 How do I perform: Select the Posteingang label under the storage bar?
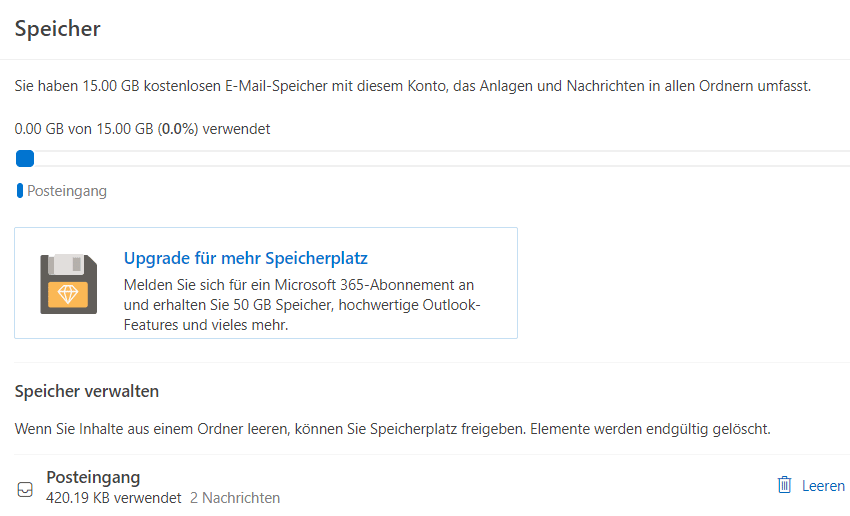pyautogui.click(x=67, y=191)
